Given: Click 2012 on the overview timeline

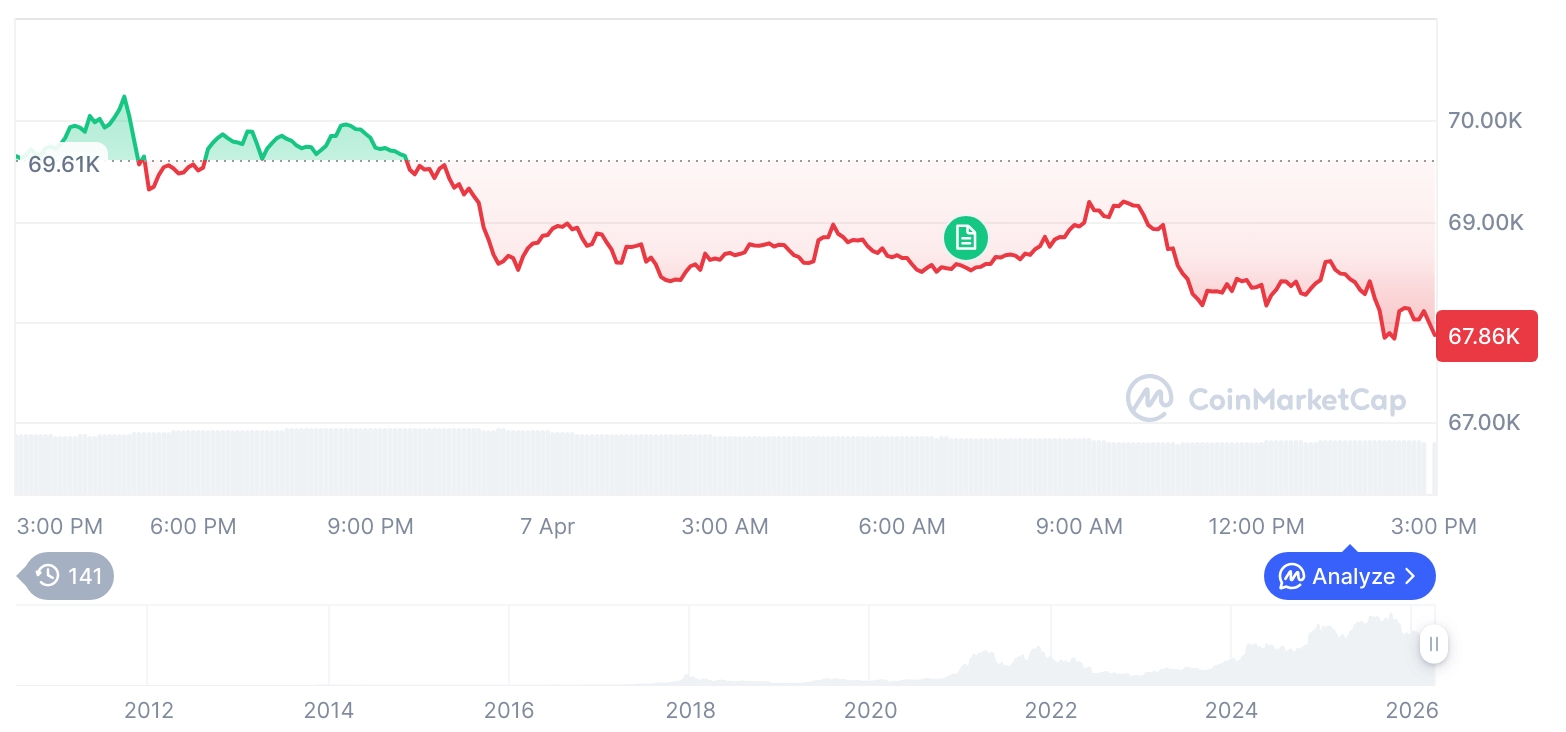Looking at the screenshot, I should pos(148,710).
